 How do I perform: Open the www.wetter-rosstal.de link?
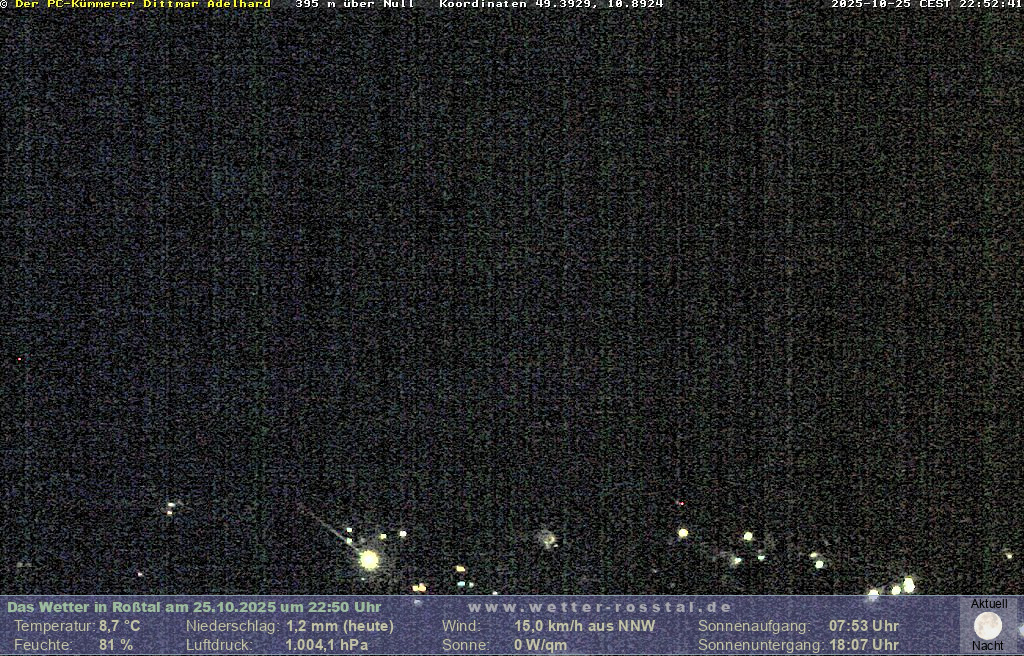[x=600, y=607]
